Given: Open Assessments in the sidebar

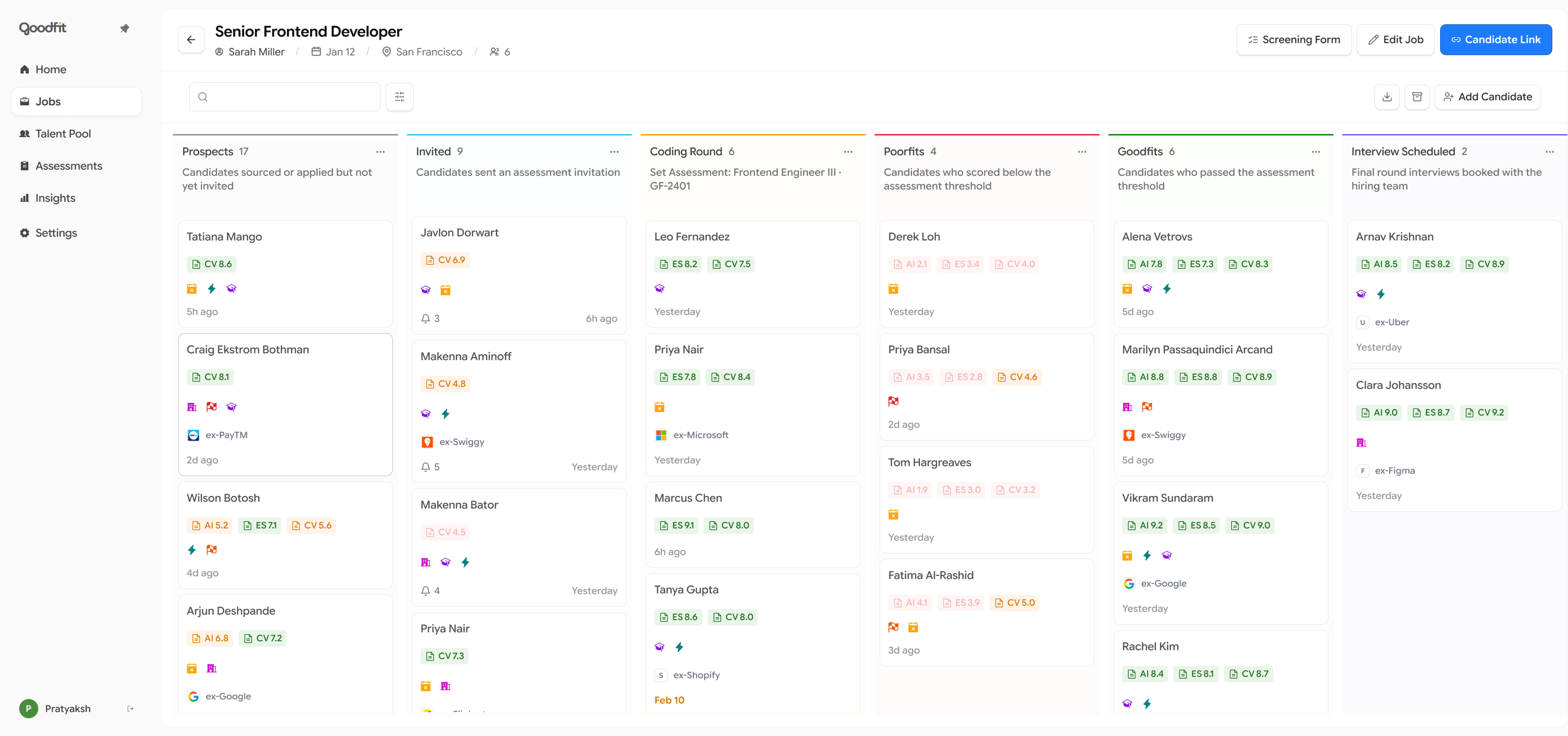Looking at the screenshot, I should pos(76,166).
